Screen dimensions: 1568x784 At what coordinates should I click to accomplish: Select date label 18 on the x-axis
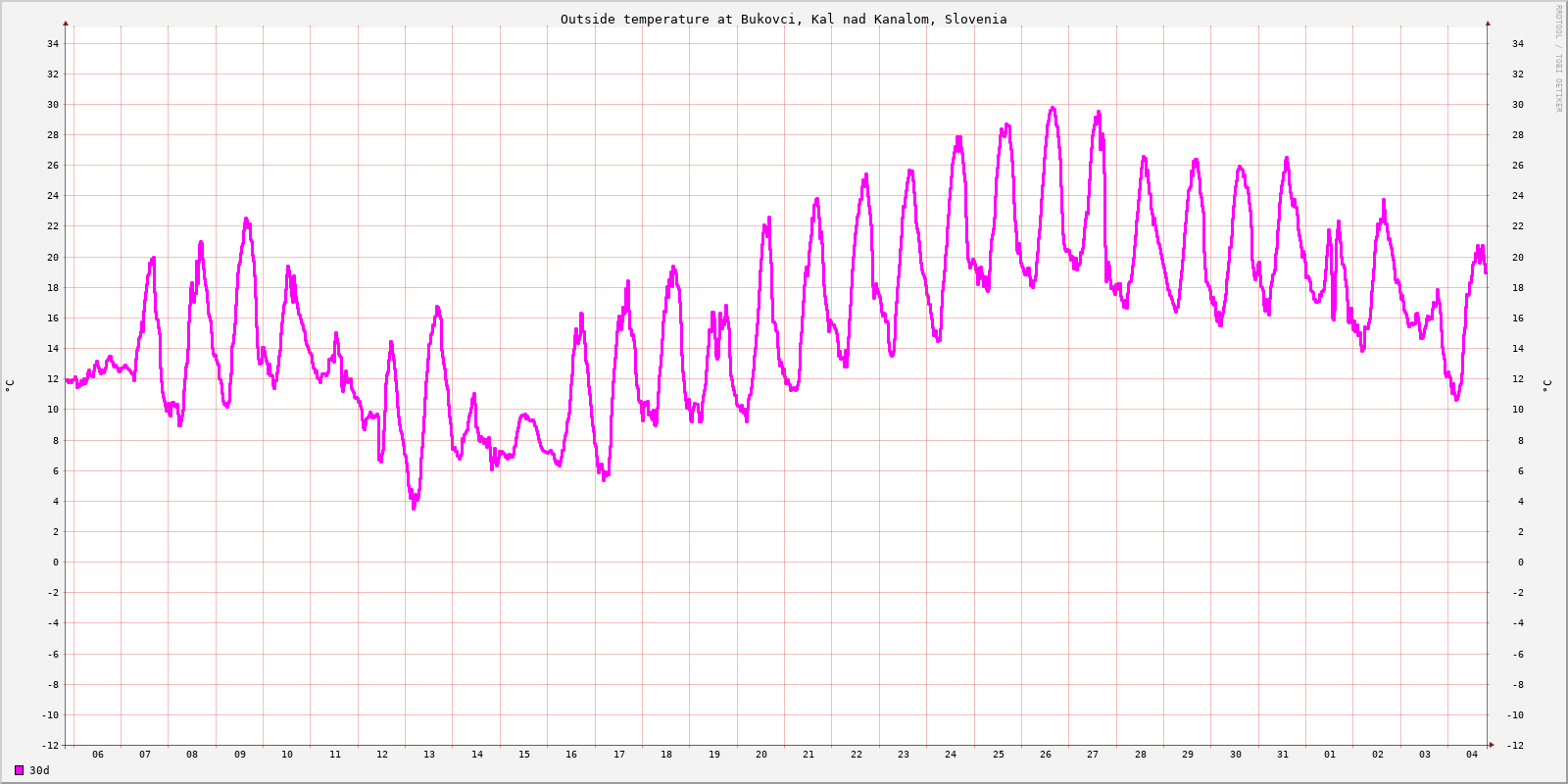[666, 755]
